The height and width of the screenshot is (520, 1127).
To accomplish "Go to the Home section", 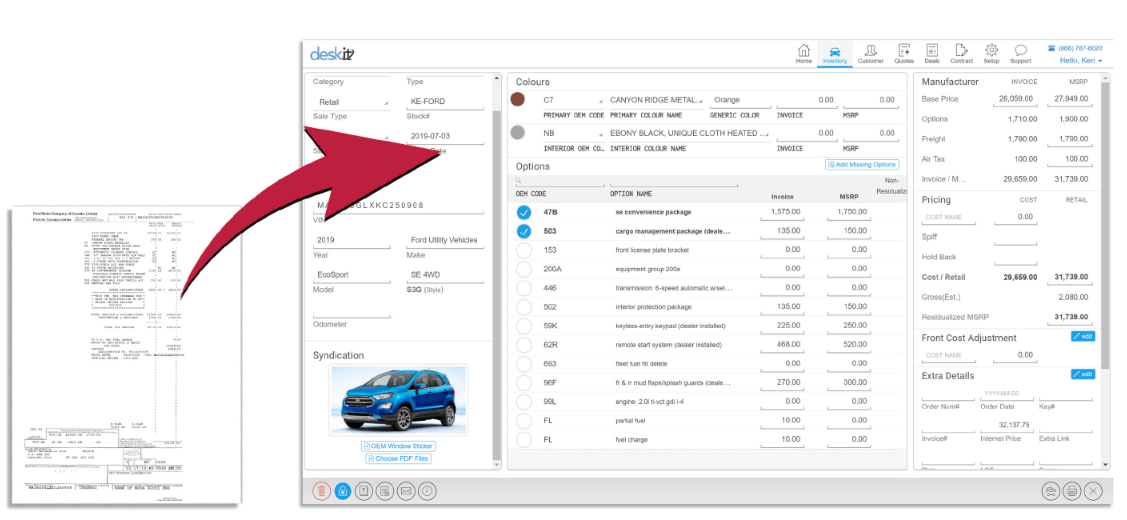I will pyautogui.click(x=804, y=54).
